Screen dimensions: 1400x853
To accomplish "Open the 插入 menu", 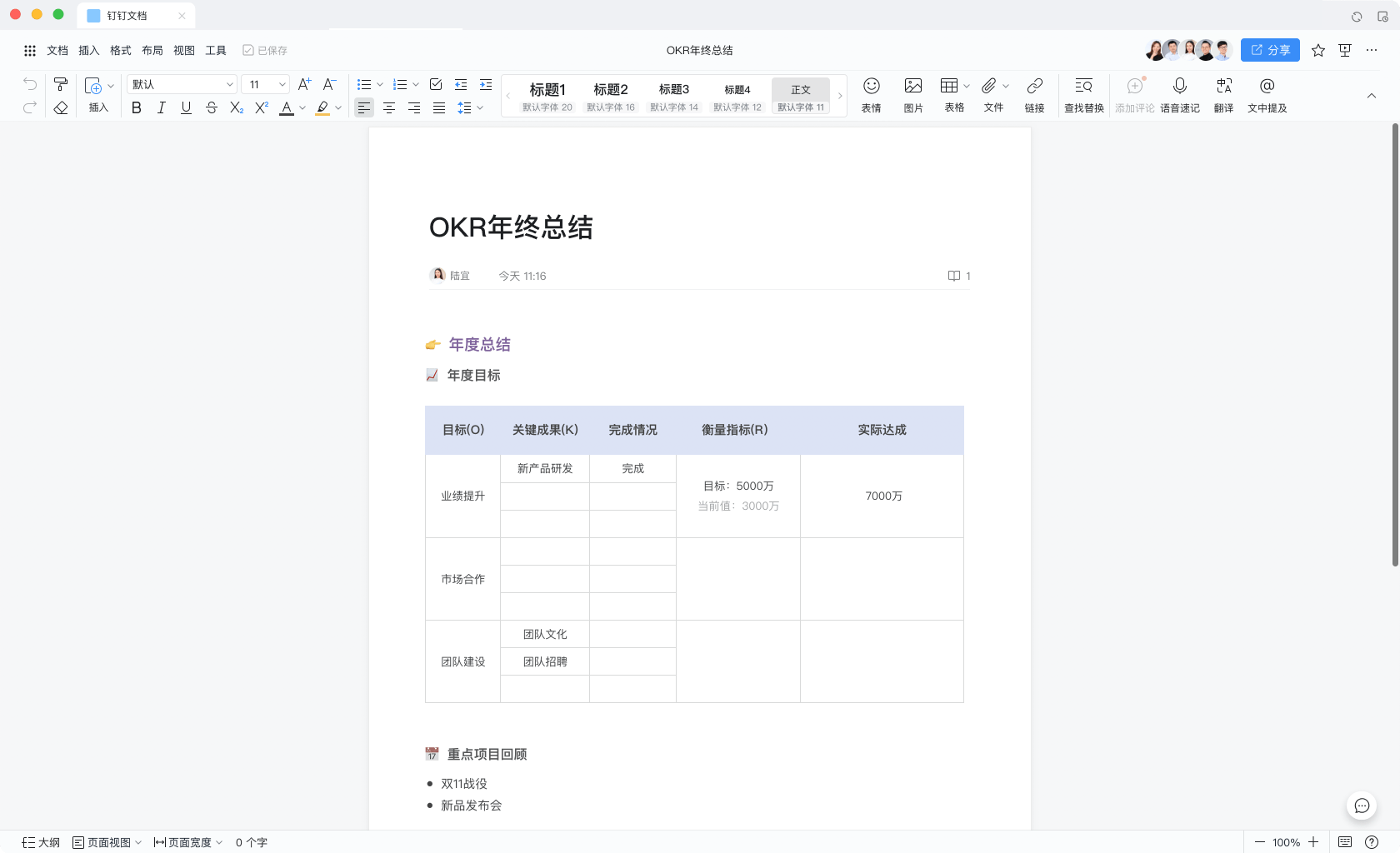I will pyautogui.click(x=88, y=50).
